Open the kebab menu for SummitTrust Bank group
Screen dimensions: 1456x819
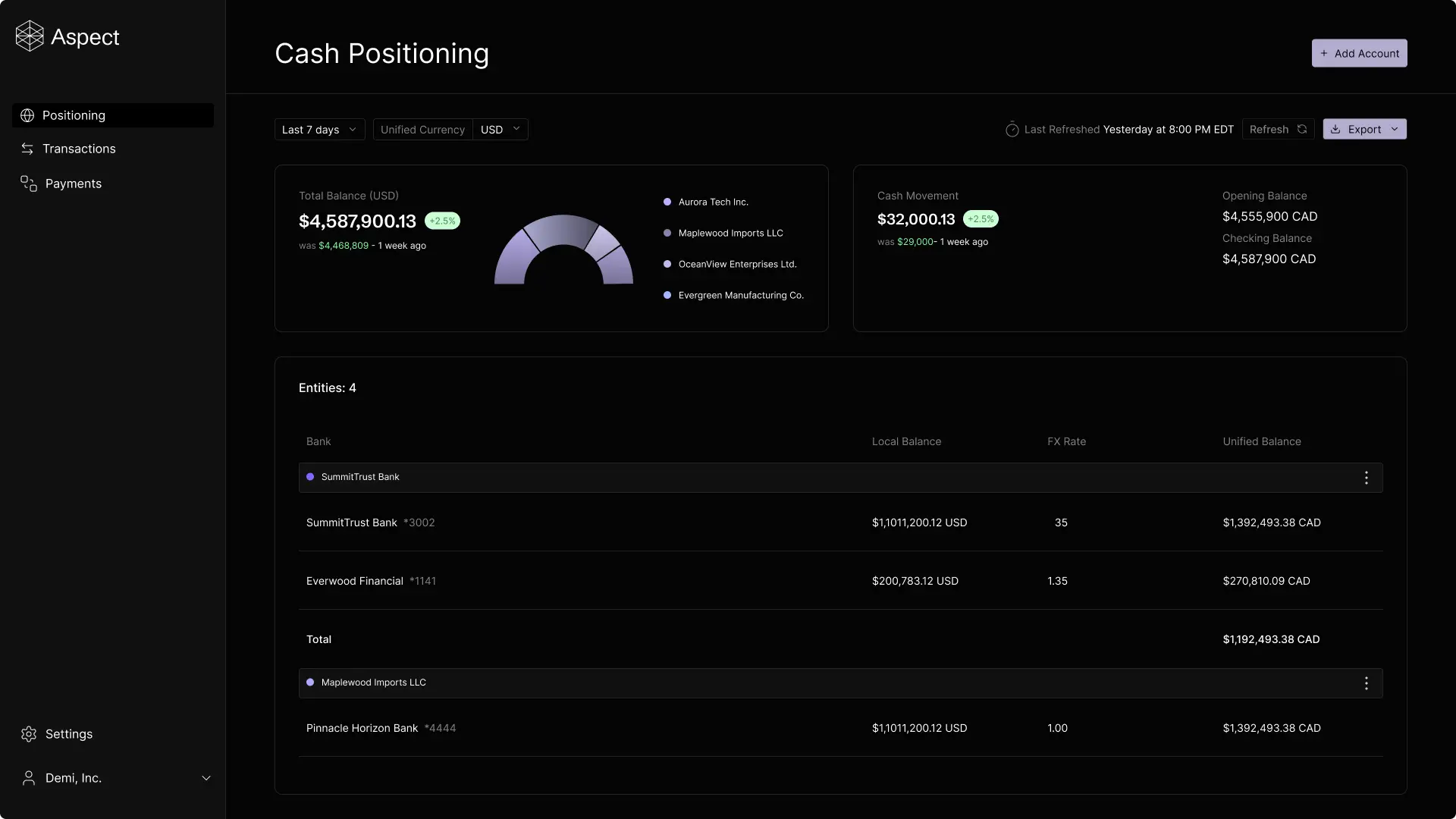point(1366,477)
